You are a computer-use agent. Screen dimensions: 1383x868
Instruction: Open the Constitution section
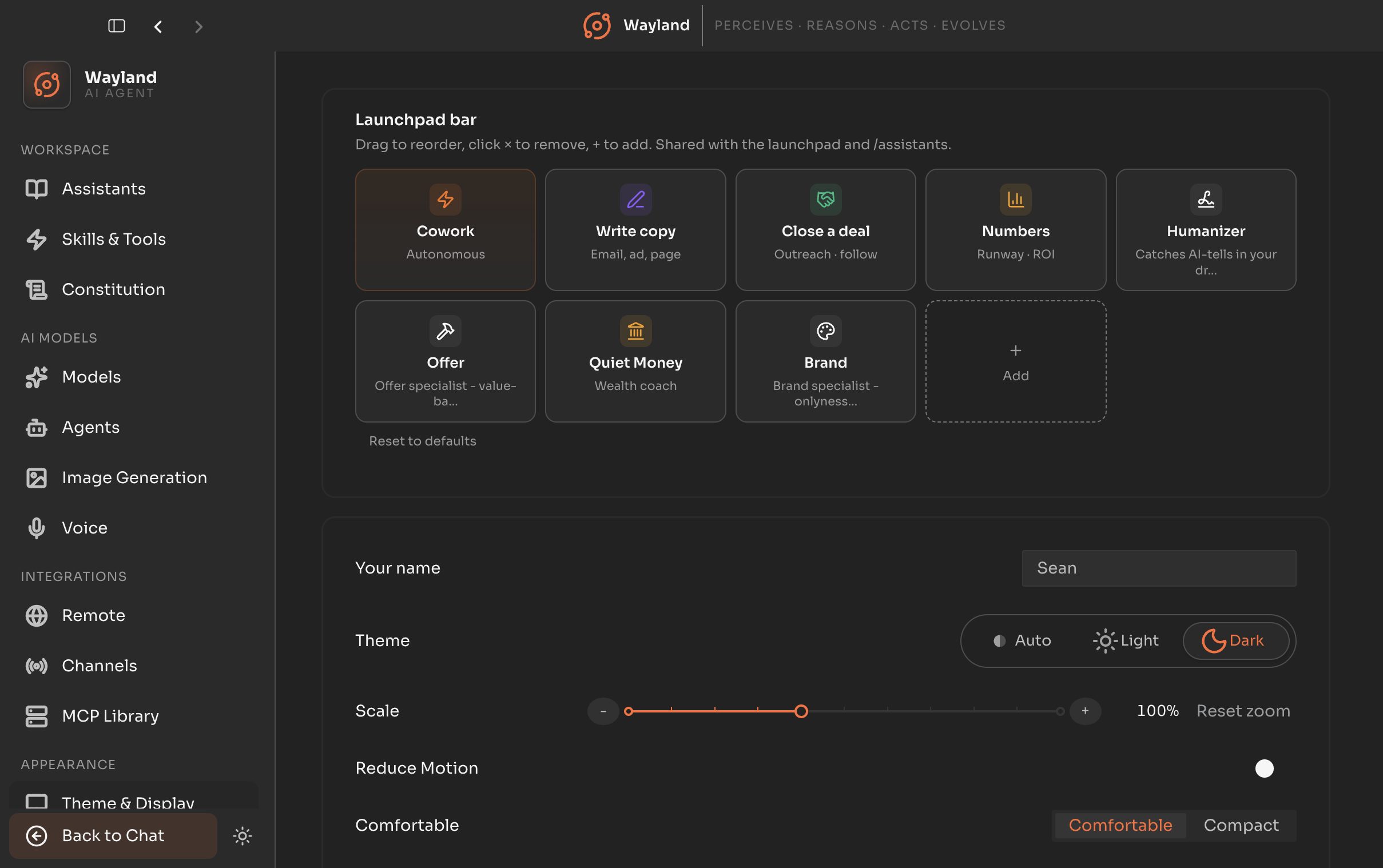[x=133, y=289]
